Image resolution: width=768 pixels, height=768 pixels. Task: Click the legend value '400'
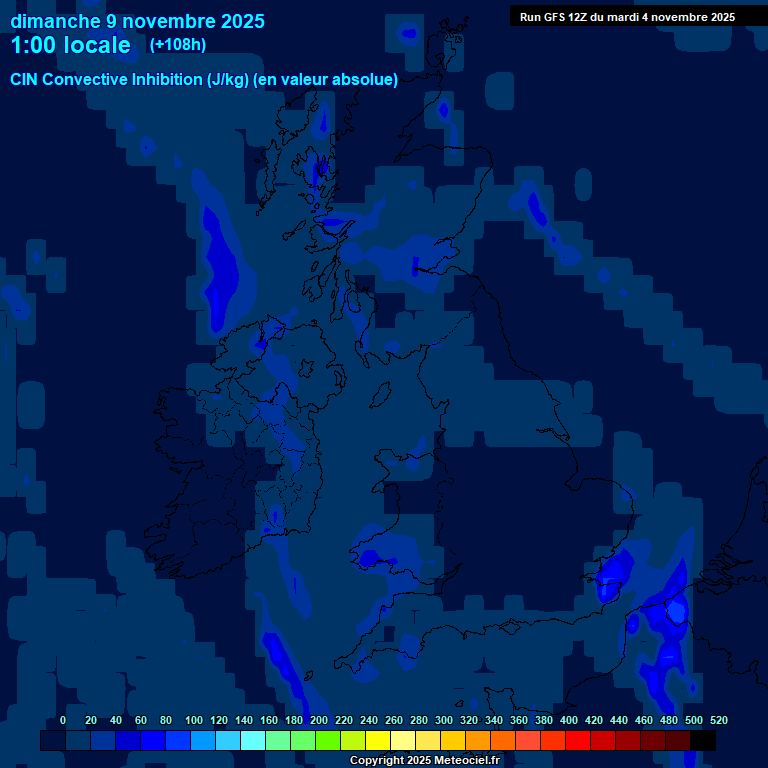(569, 720)
